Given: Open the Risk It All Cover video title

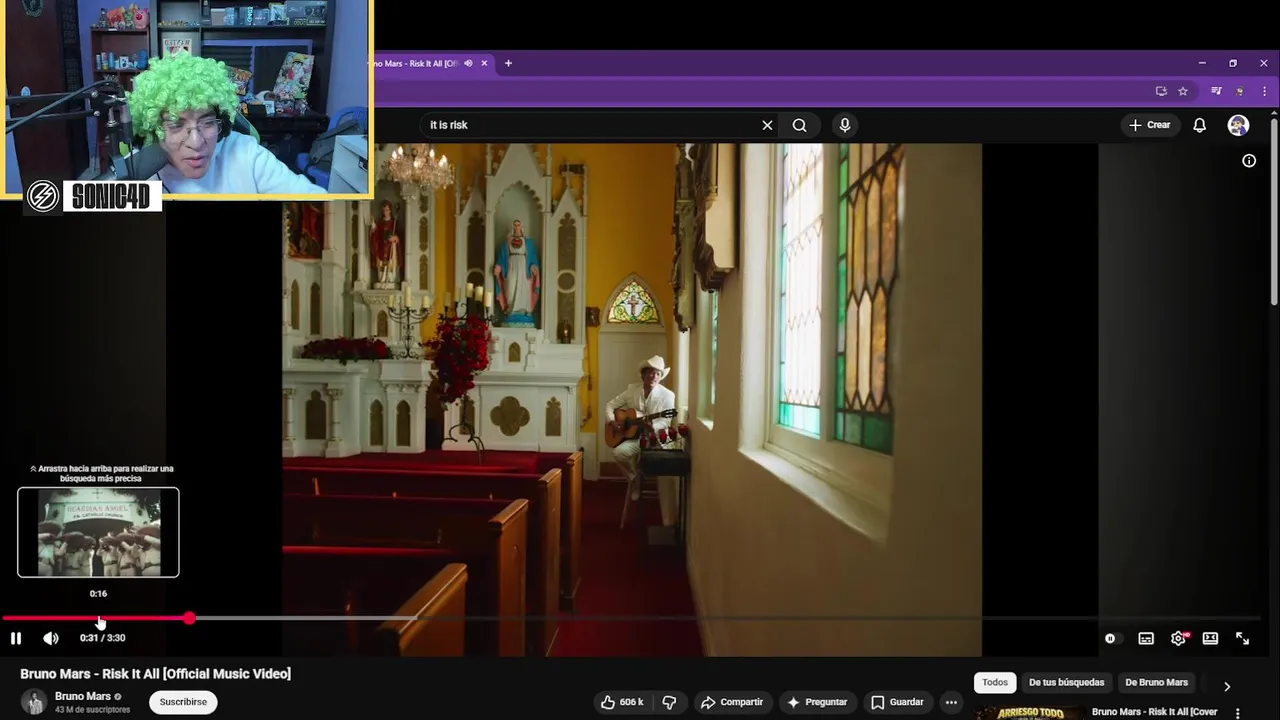Looking at the screenshot, I should coord(1154,712).
